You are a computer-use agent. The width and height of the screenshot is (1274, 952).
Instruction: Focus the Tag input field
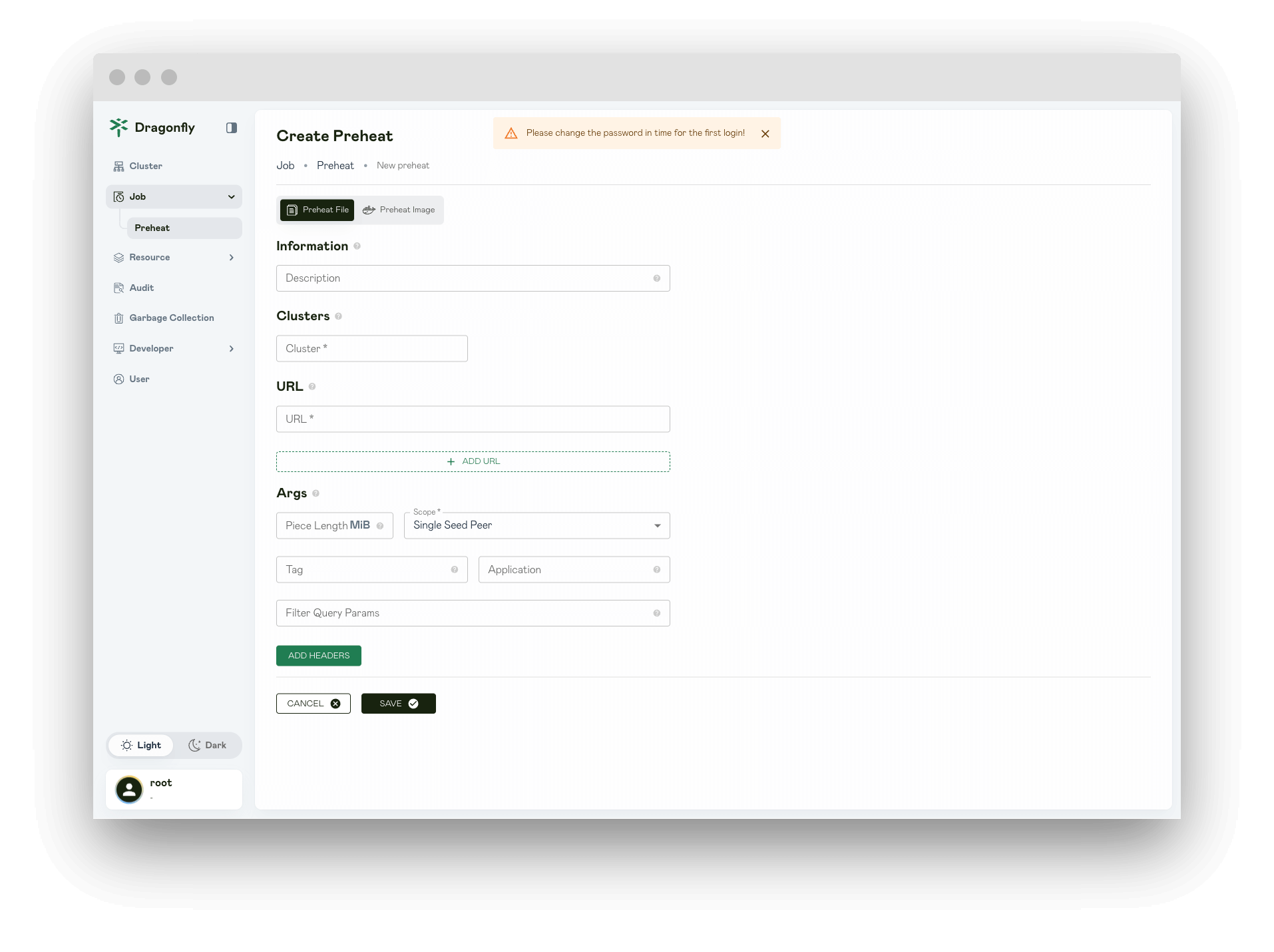click(x=372, y=570)
